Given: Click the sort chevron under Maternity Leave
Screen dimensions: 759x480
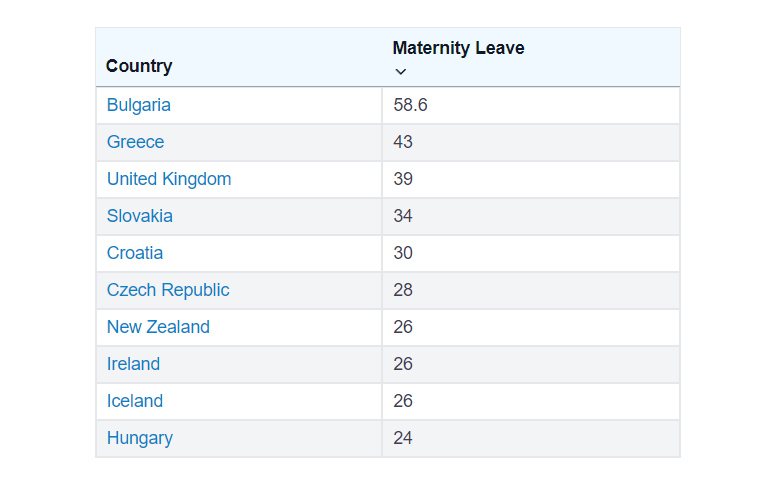Looking at the screenshot, I should [x=401, y=71].
